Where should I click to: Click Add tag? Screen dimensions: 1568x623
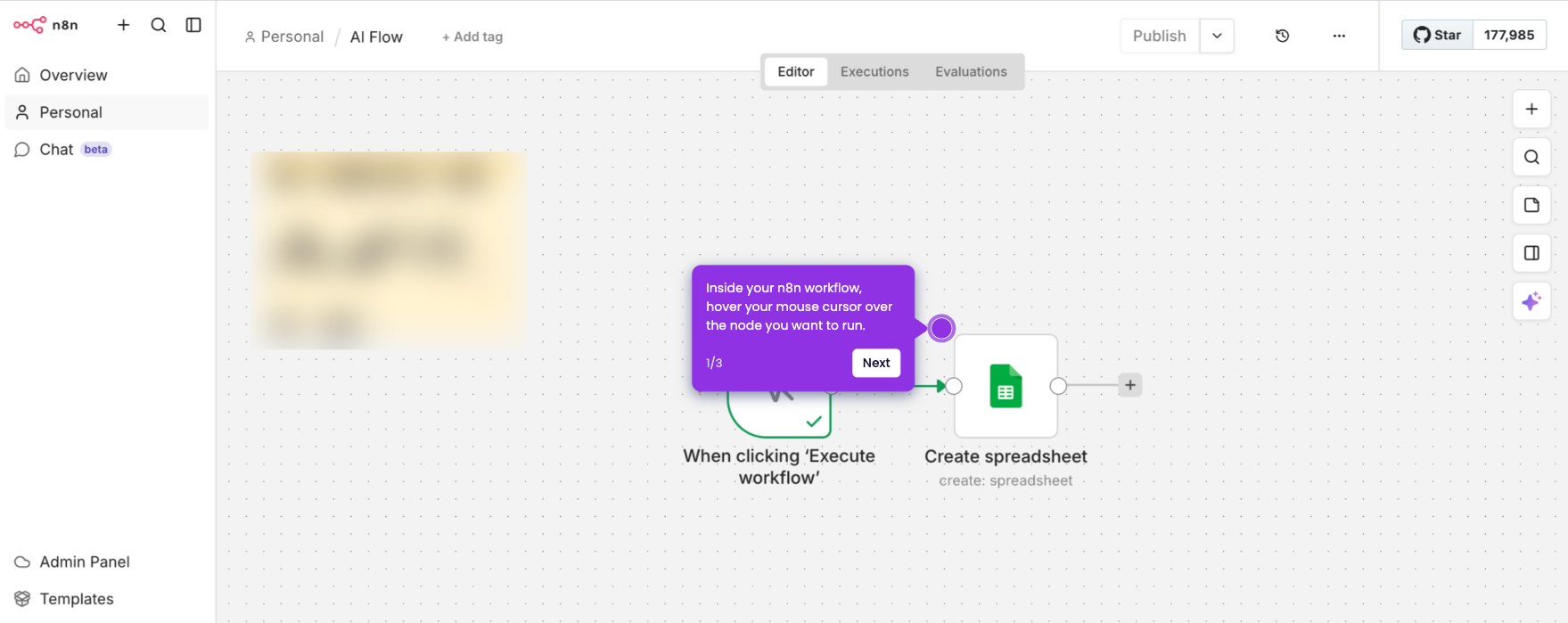(472, 37)
